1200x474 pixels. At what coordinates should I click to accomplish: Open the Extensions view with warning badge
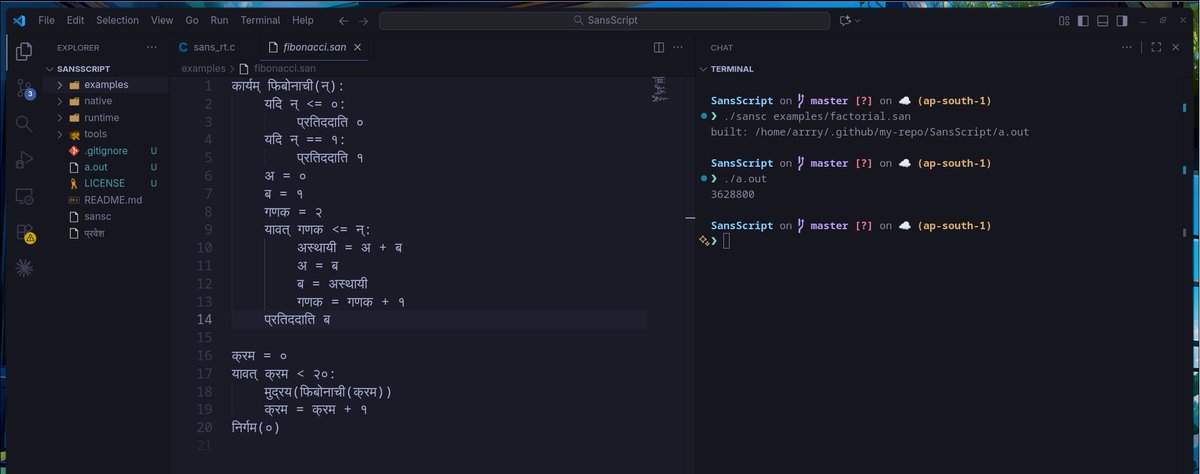point(24,233)
